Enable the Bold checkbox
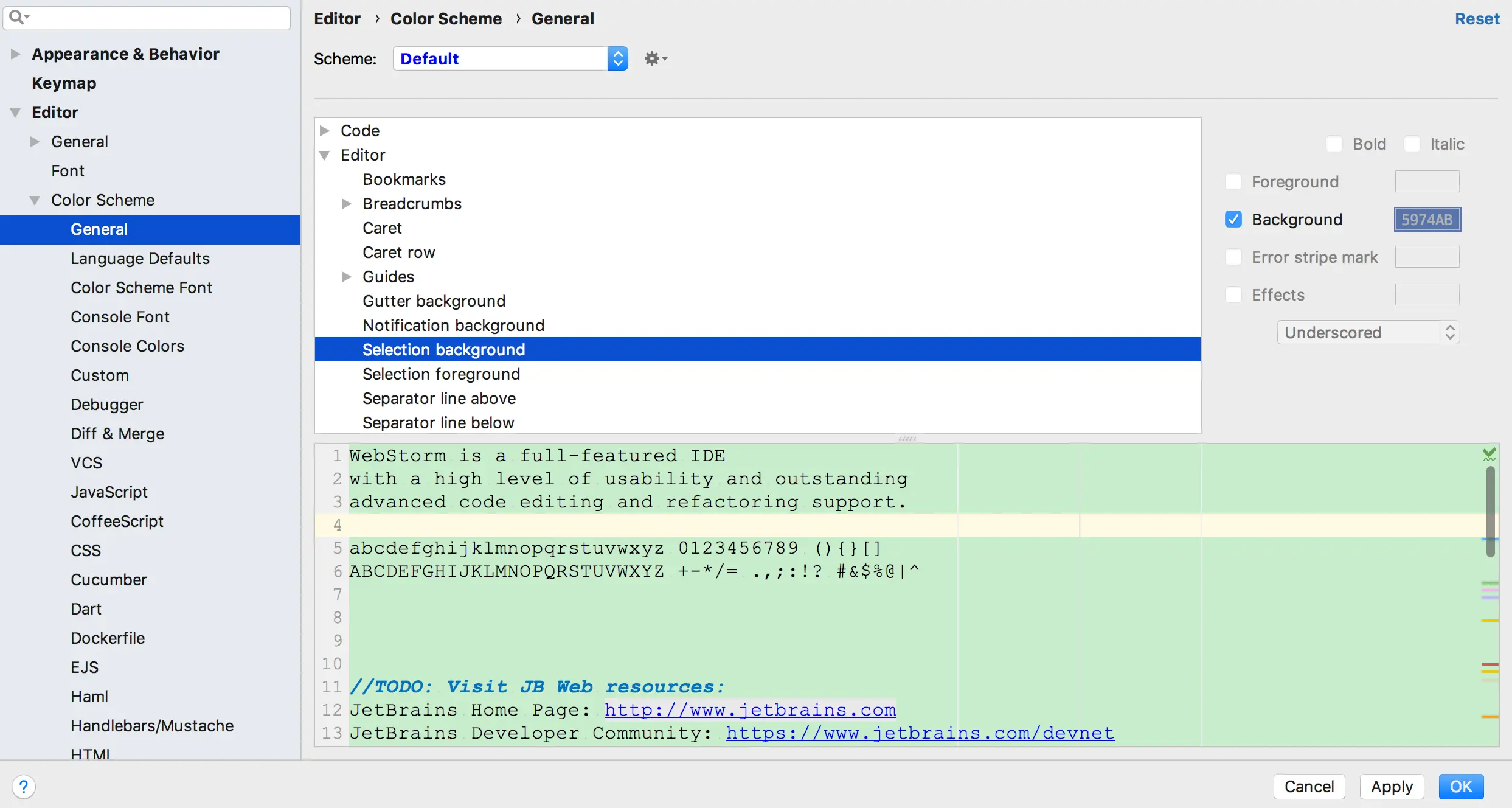The height and width of the screenshot is (808, 1512). pos(1334,144)
